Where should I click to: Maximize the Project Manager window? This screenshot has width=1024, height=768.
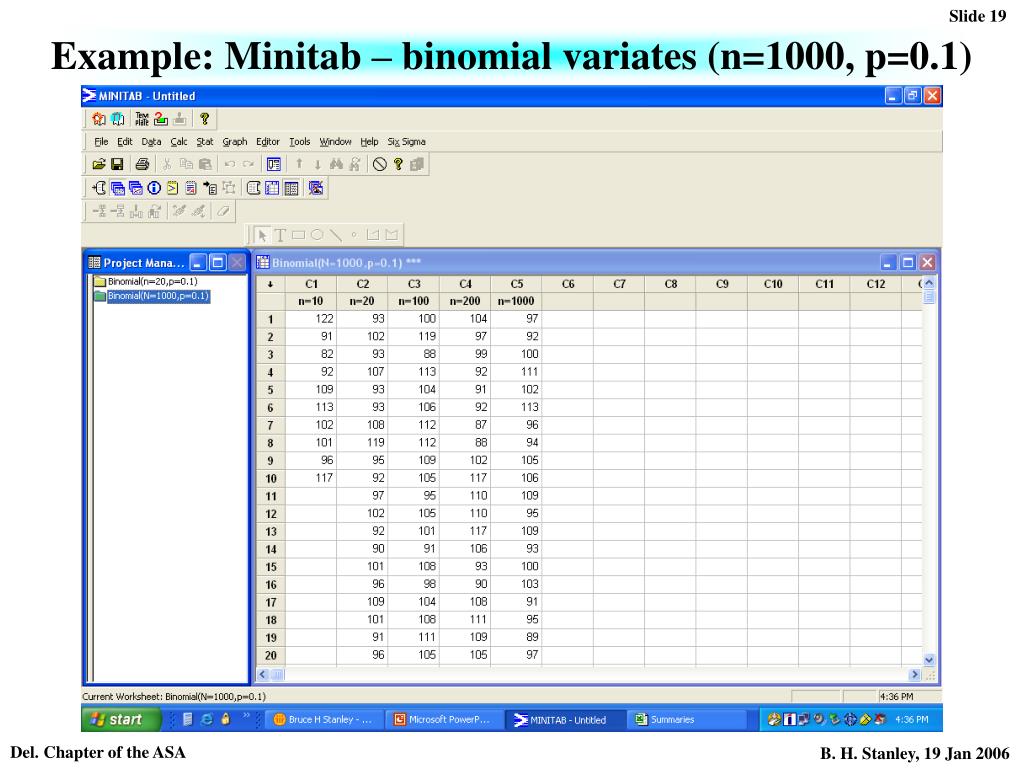(x=217, y=263)
